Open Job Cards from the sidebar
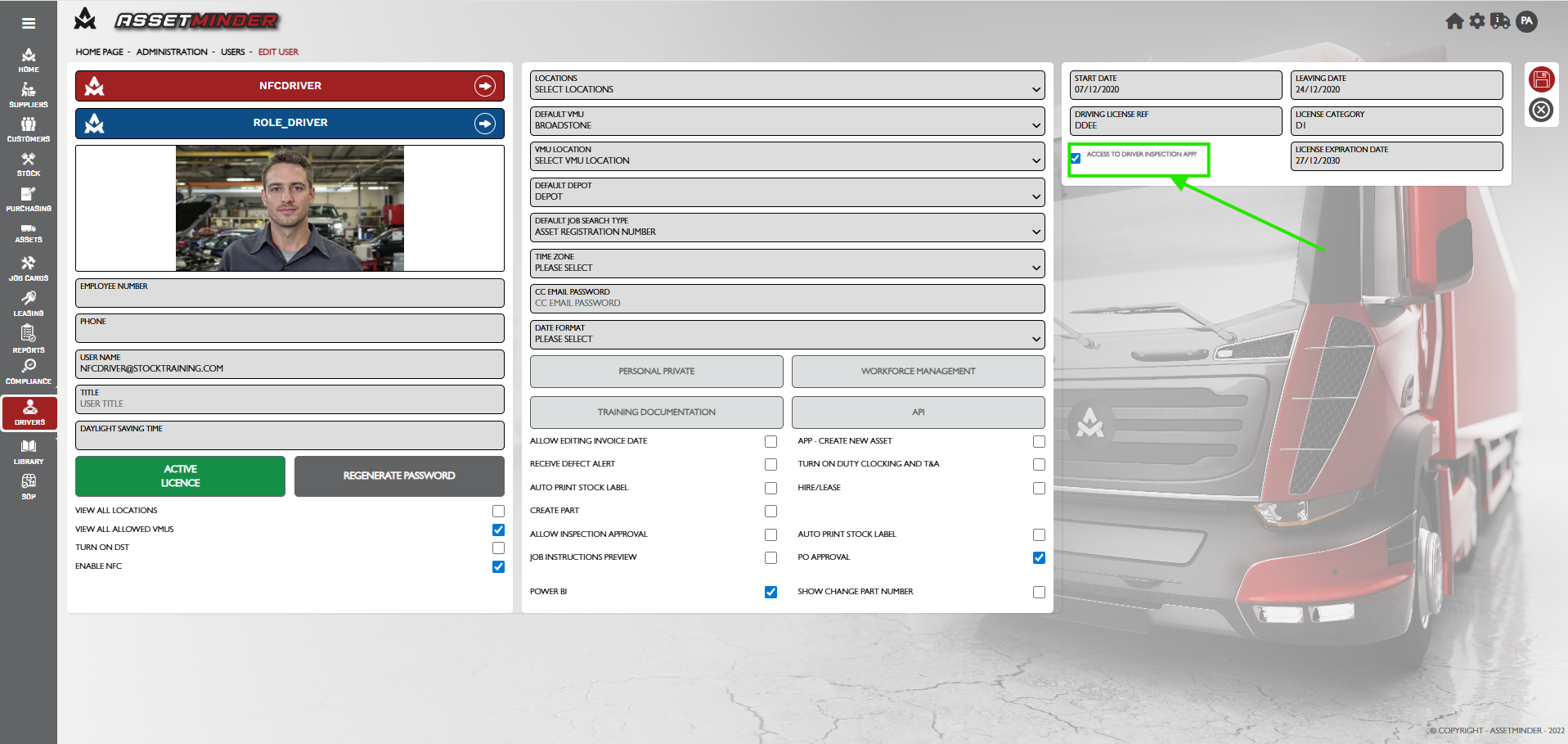Viewport: 1568px width, 744px height. click(29, 268)
